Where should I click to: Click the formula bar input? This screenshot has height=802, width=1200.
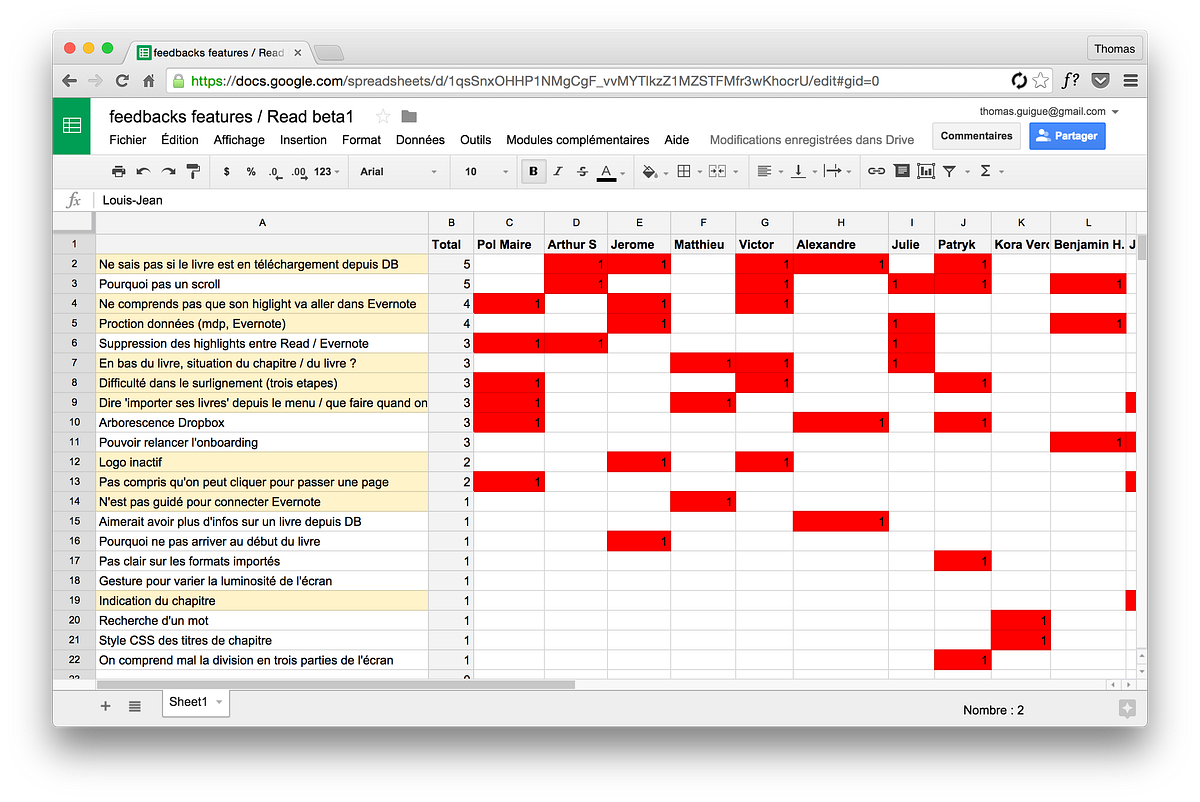coord(620,200)
